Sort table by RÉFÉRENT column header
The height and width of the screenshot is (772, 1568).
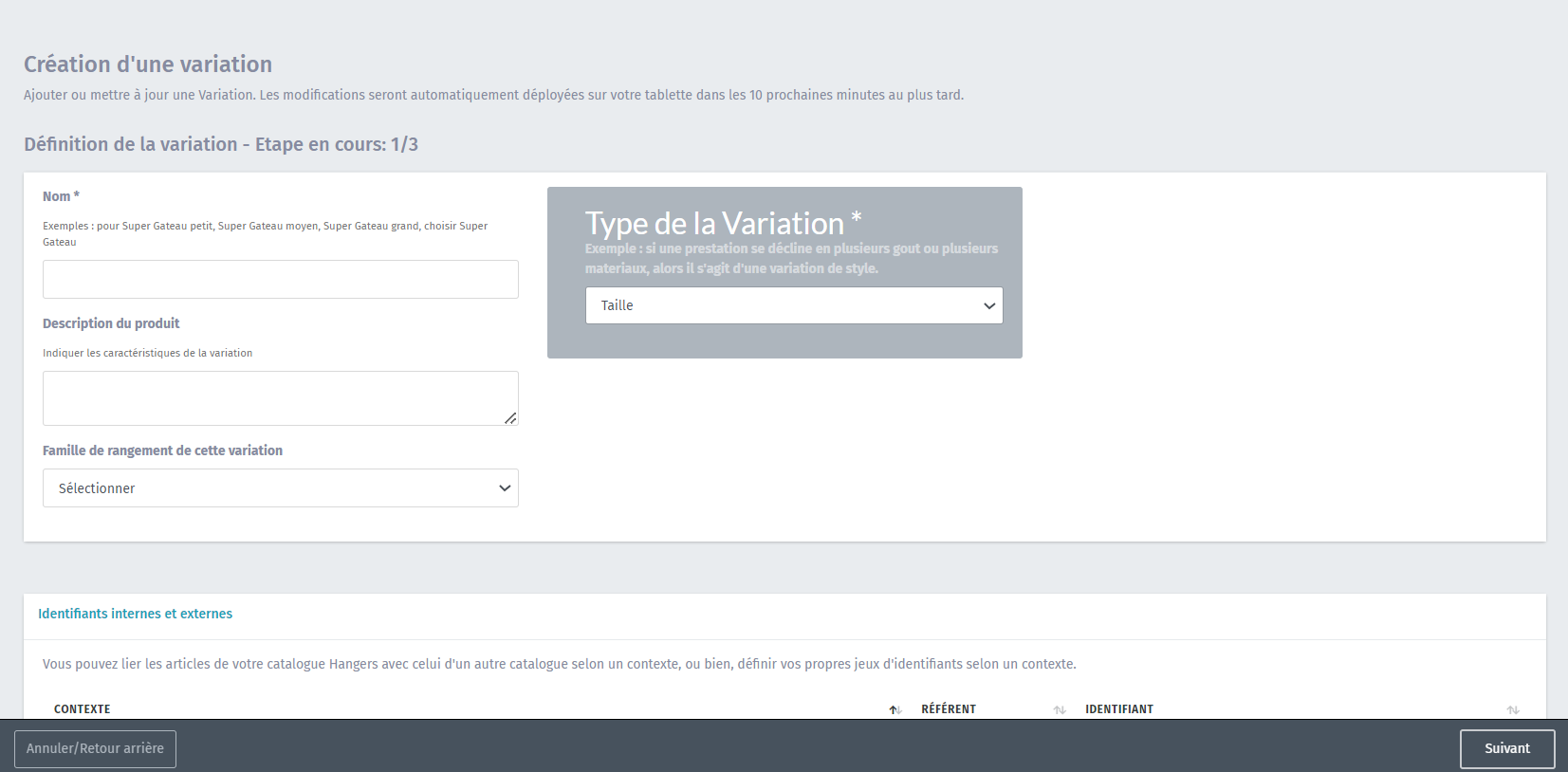pyautogui.click(x=949, y=709)
